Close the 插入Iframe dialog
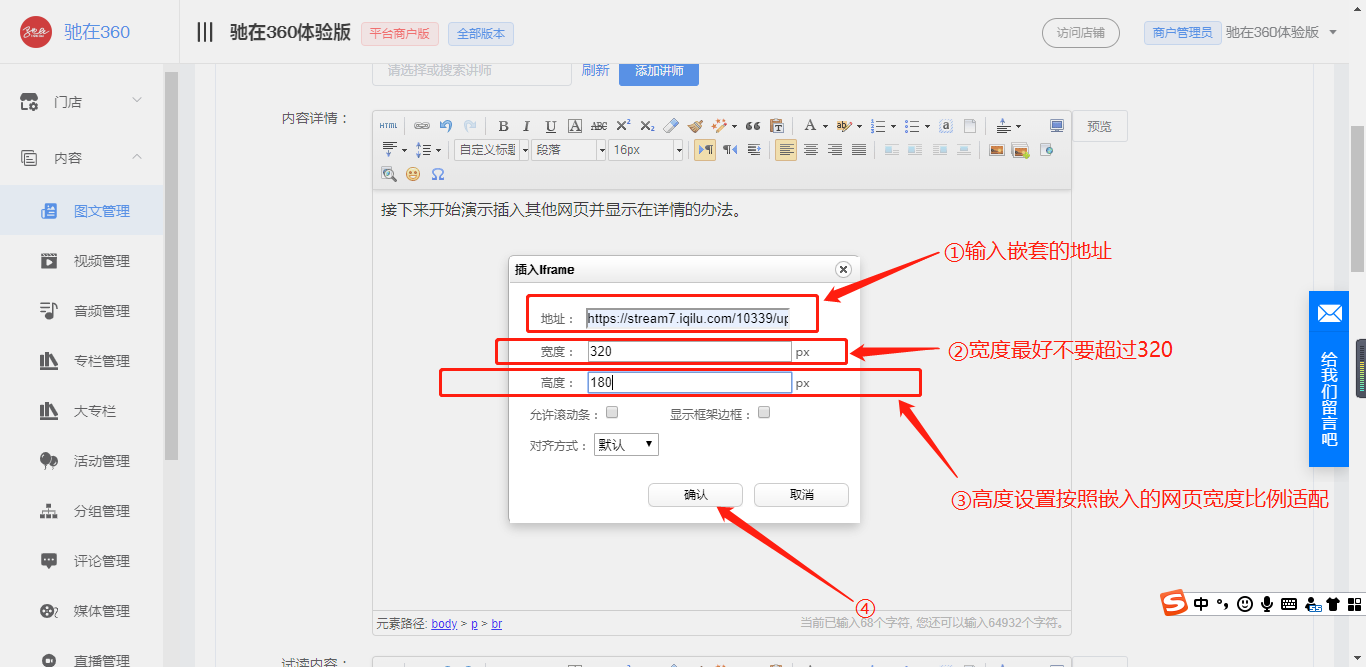Image resolution: width=1366 pixels, height=667 pixels. tap(843, 269)
